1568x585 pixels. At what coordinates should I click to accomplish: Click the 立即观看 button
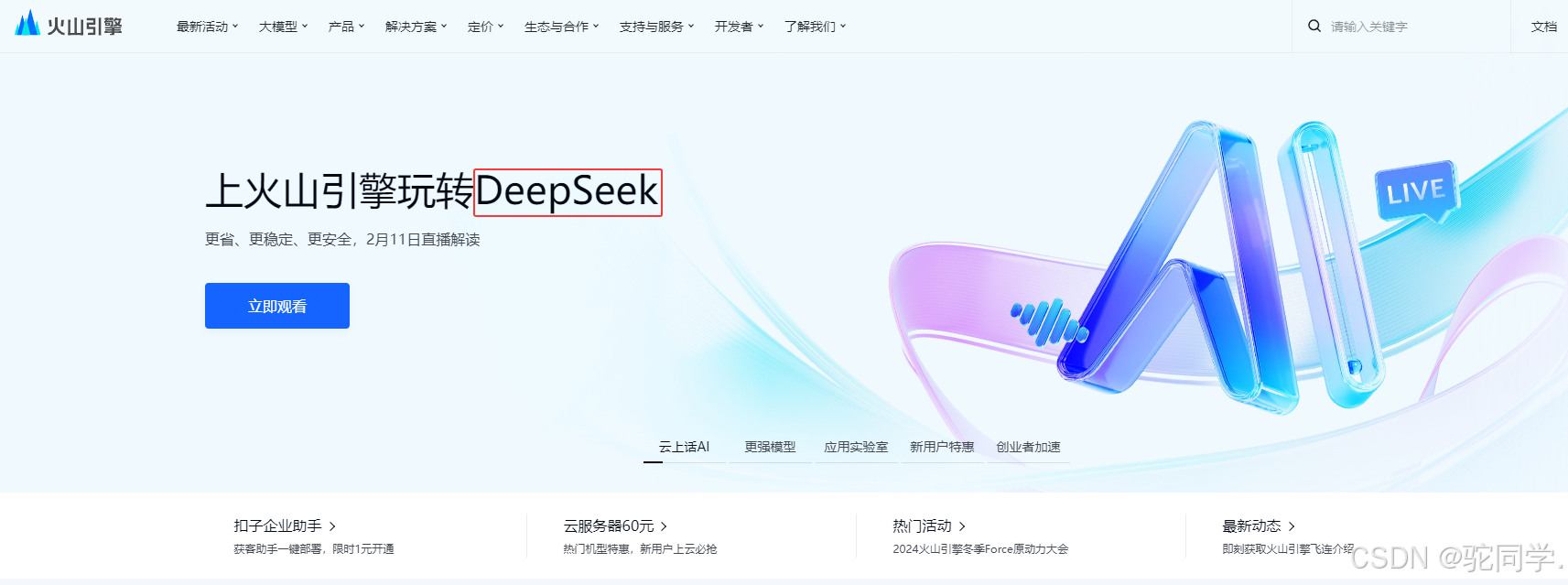click(277, 306)
